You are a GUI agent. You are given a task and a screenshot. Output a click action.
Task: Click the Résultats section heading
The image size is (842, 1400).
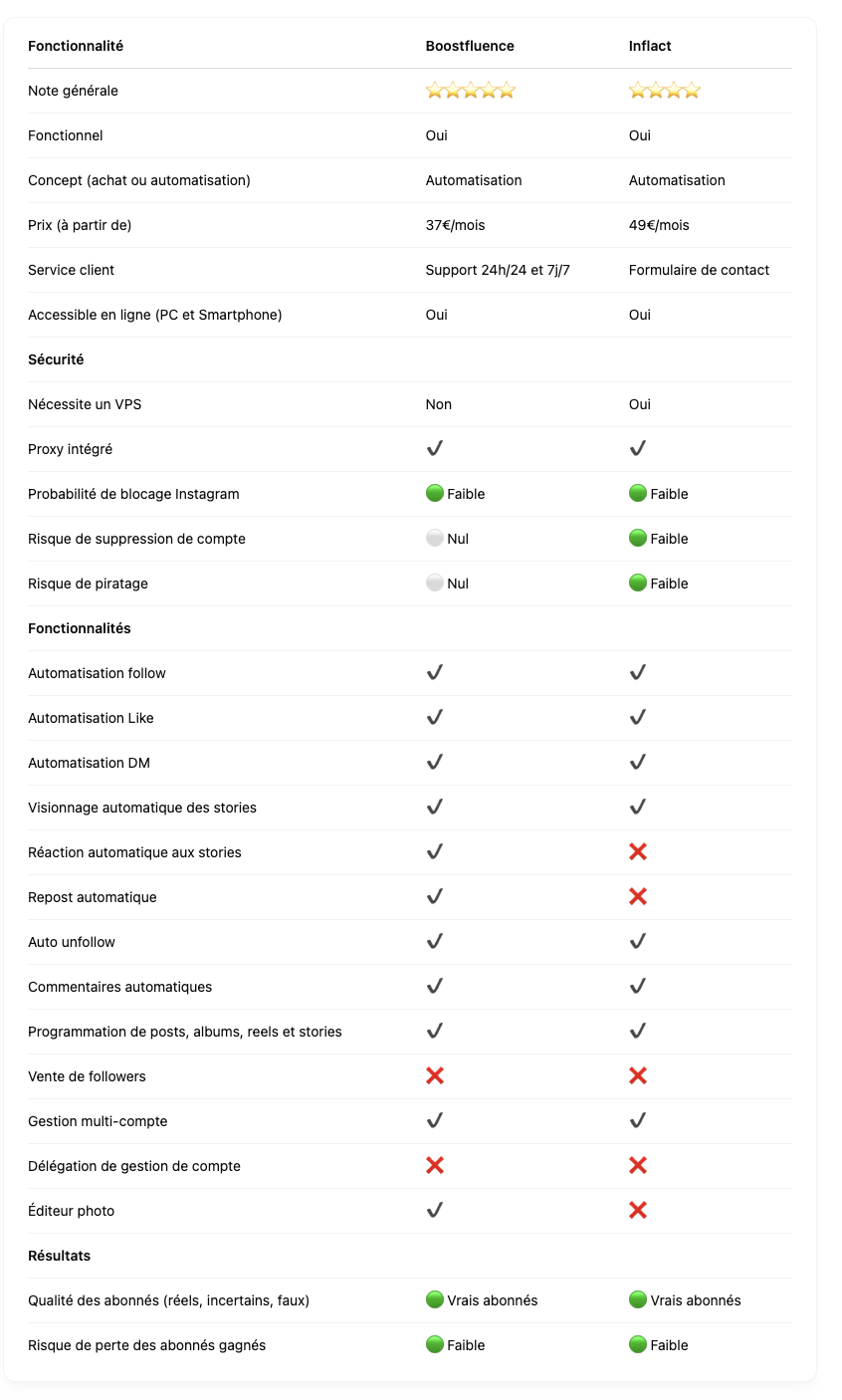click(x=59, y=1256)
